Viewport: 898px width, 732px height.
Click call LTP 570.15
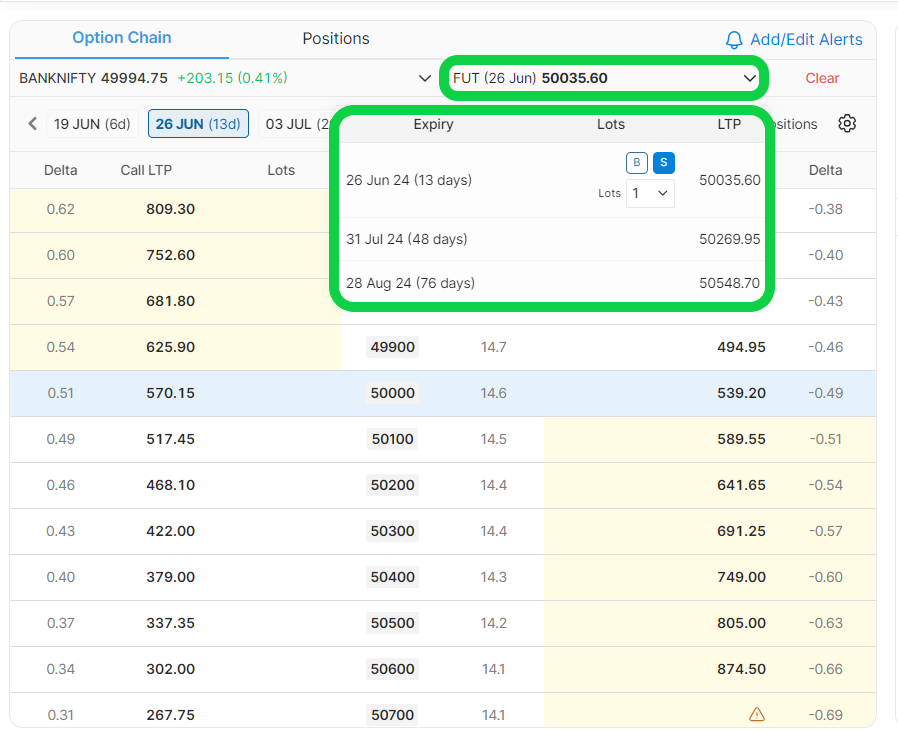[x=170, y=393]
